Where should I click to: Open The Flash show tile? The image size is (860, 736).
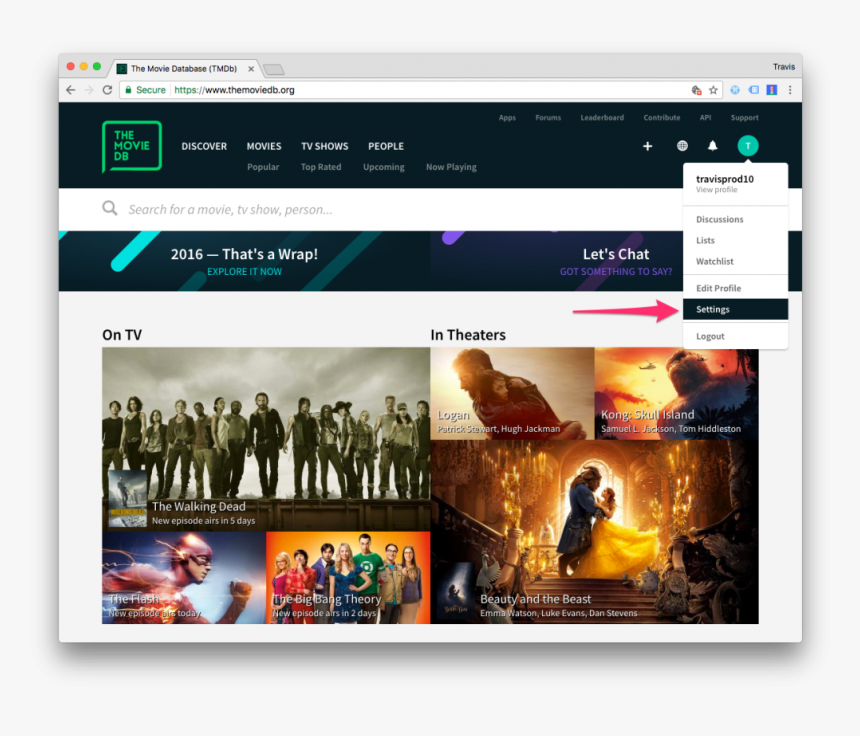click(x=184, y=578)
